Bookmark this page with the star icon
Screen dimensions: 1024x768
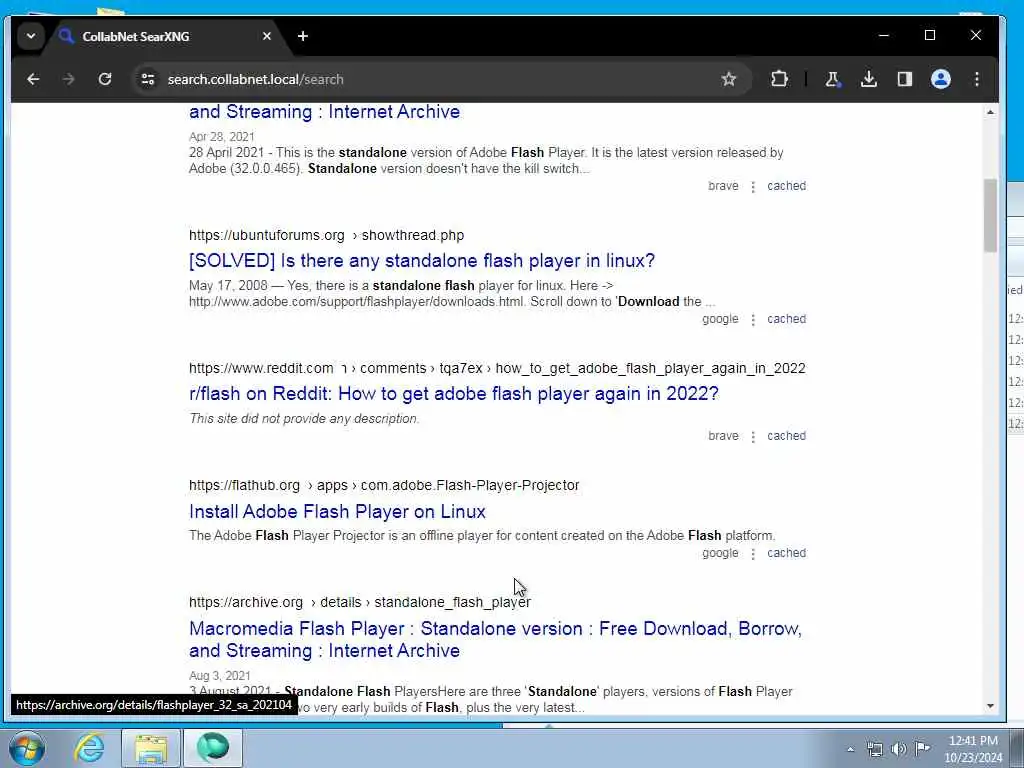coord(729,79)
